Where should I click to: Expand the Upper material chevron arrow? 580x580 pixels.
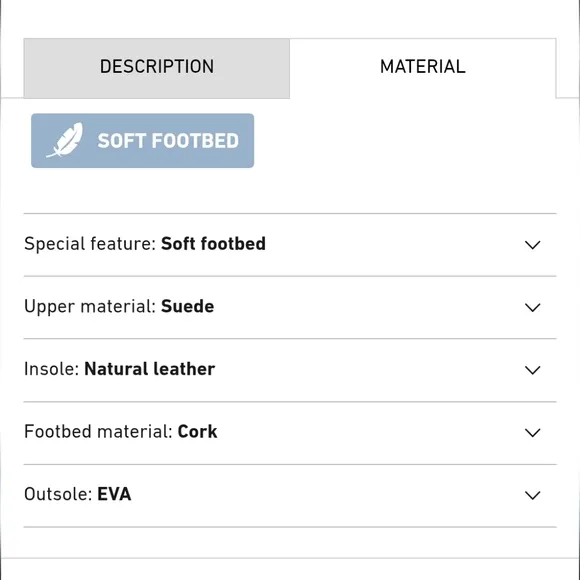coord(532,307)
